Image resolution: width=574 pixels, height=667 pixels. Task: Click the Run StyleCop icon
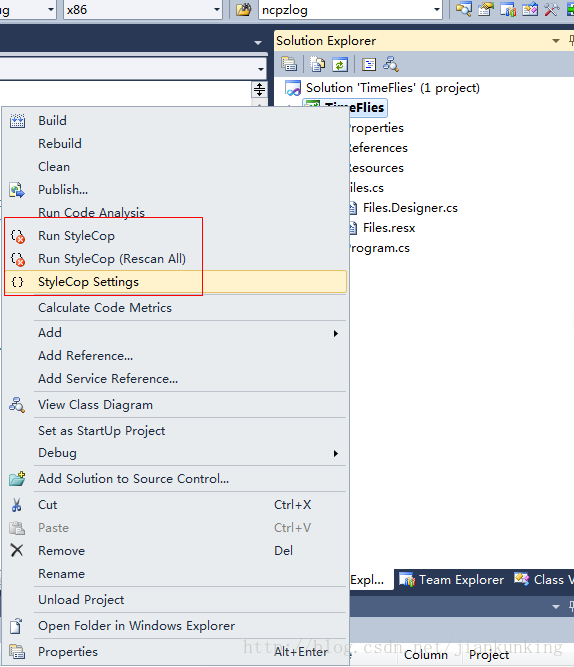pyautogui.click(x=17, y=236)
